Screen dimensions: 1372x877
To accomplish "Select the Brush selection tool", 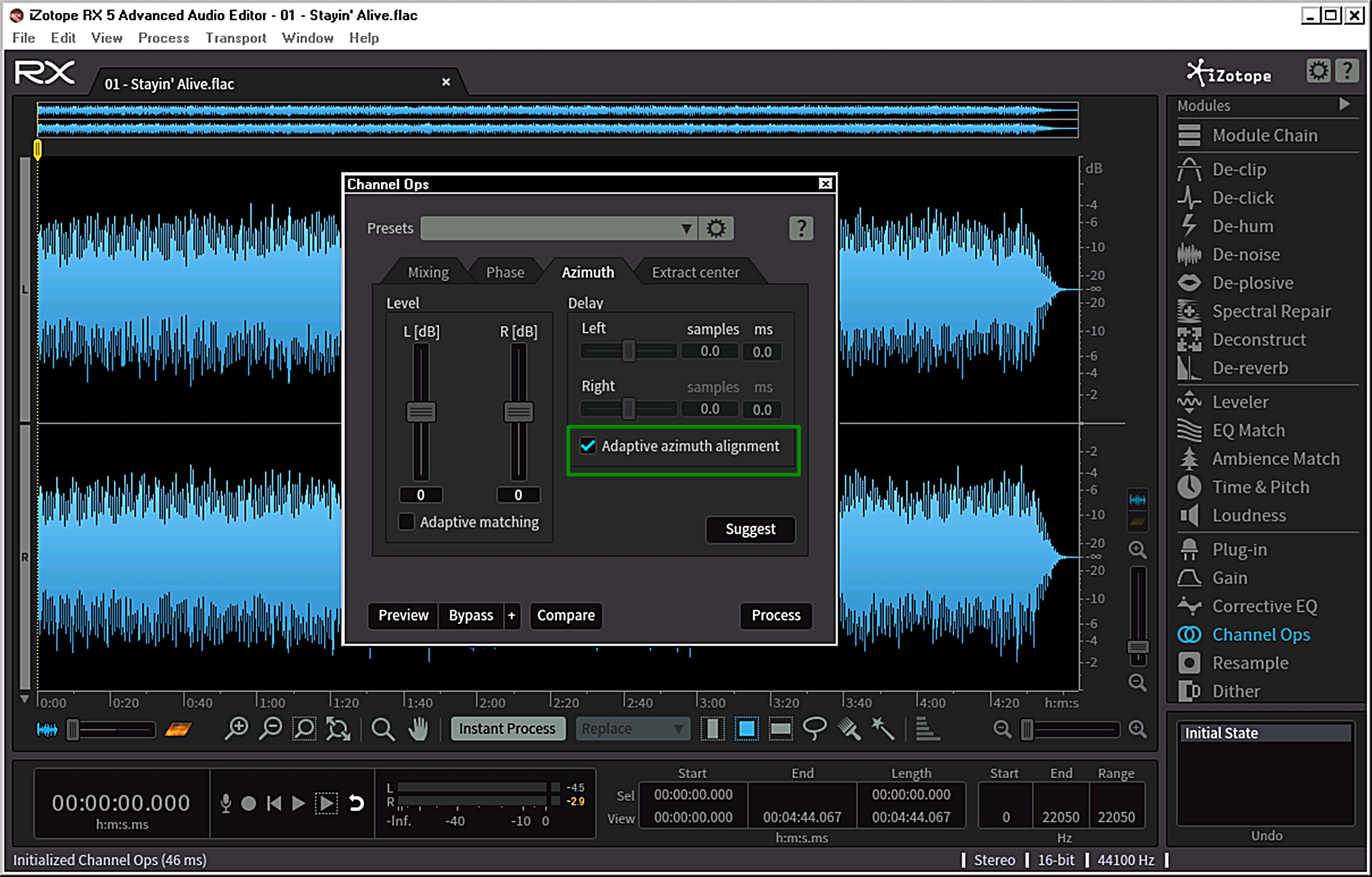I will coord(849,729).
